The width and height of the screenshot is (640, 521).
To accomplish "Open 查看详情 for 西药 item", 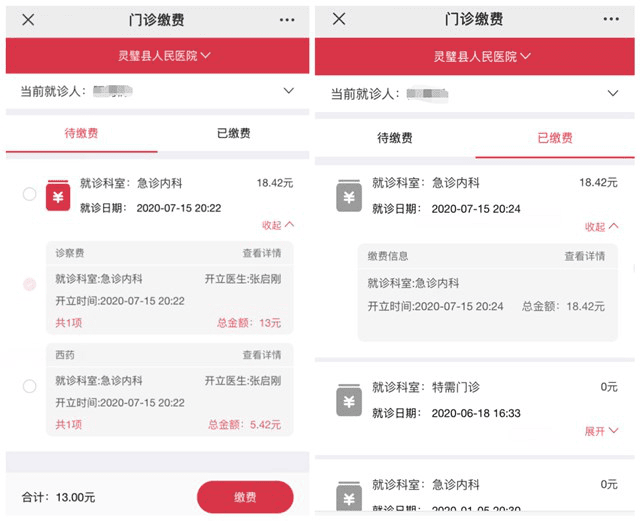I will [262, 355].
